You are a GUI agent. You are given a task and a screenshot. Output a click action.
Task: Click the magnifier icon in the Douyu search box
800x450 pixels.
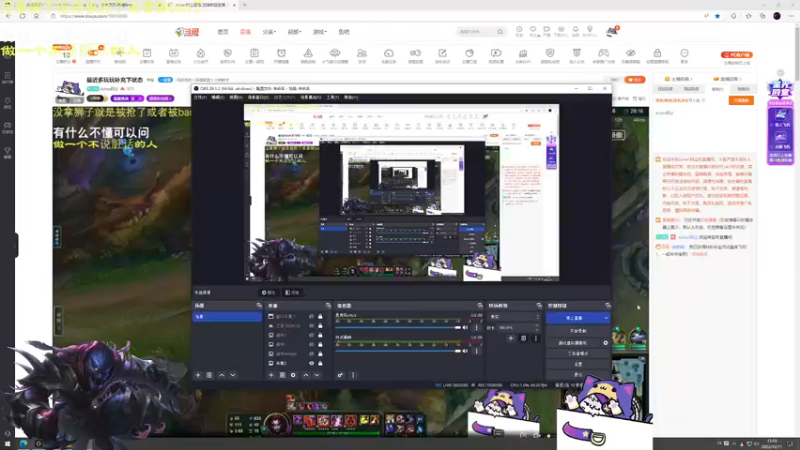coord(500,32)
